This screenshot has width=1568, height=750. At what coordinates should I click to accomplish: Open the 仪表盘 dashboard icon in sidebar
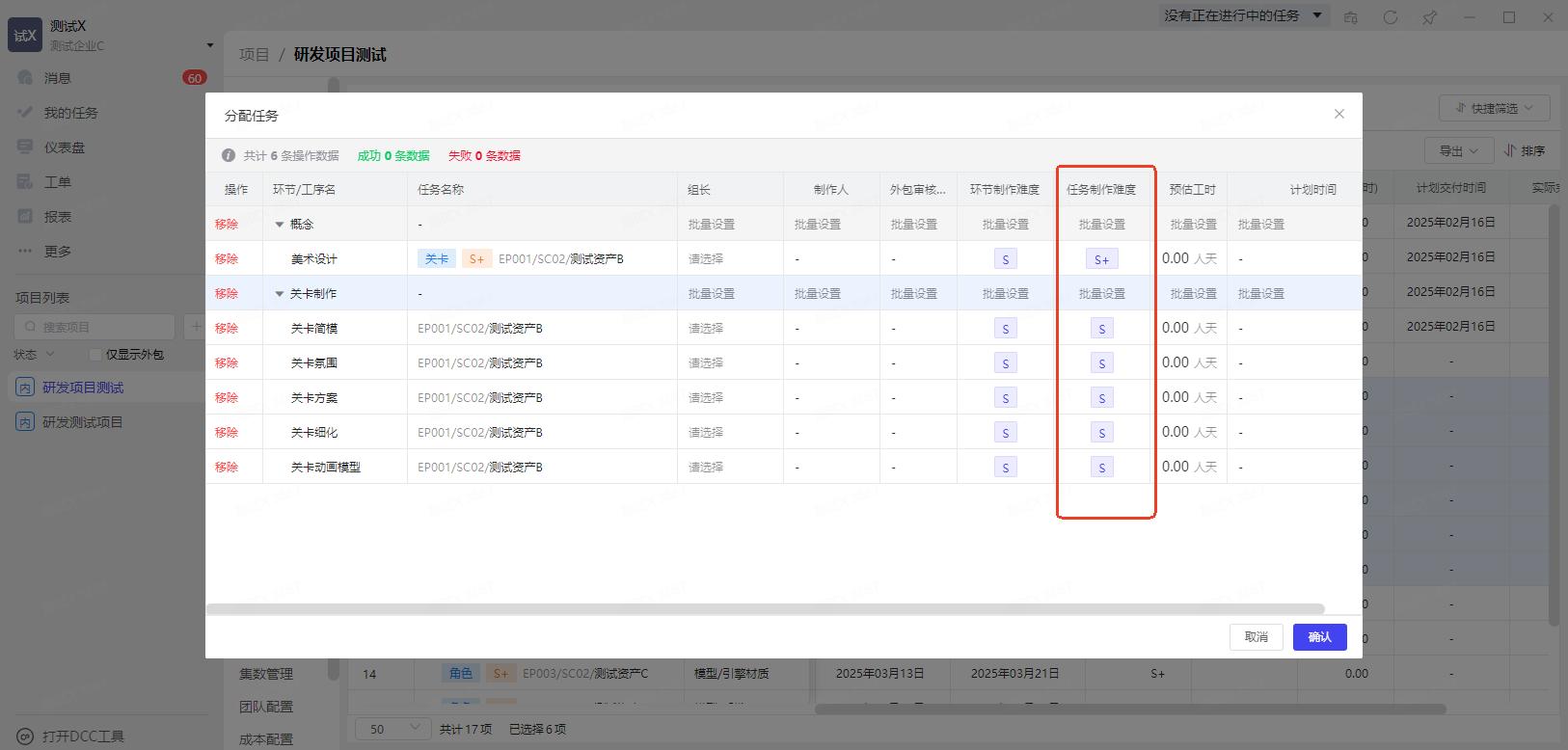26,147
